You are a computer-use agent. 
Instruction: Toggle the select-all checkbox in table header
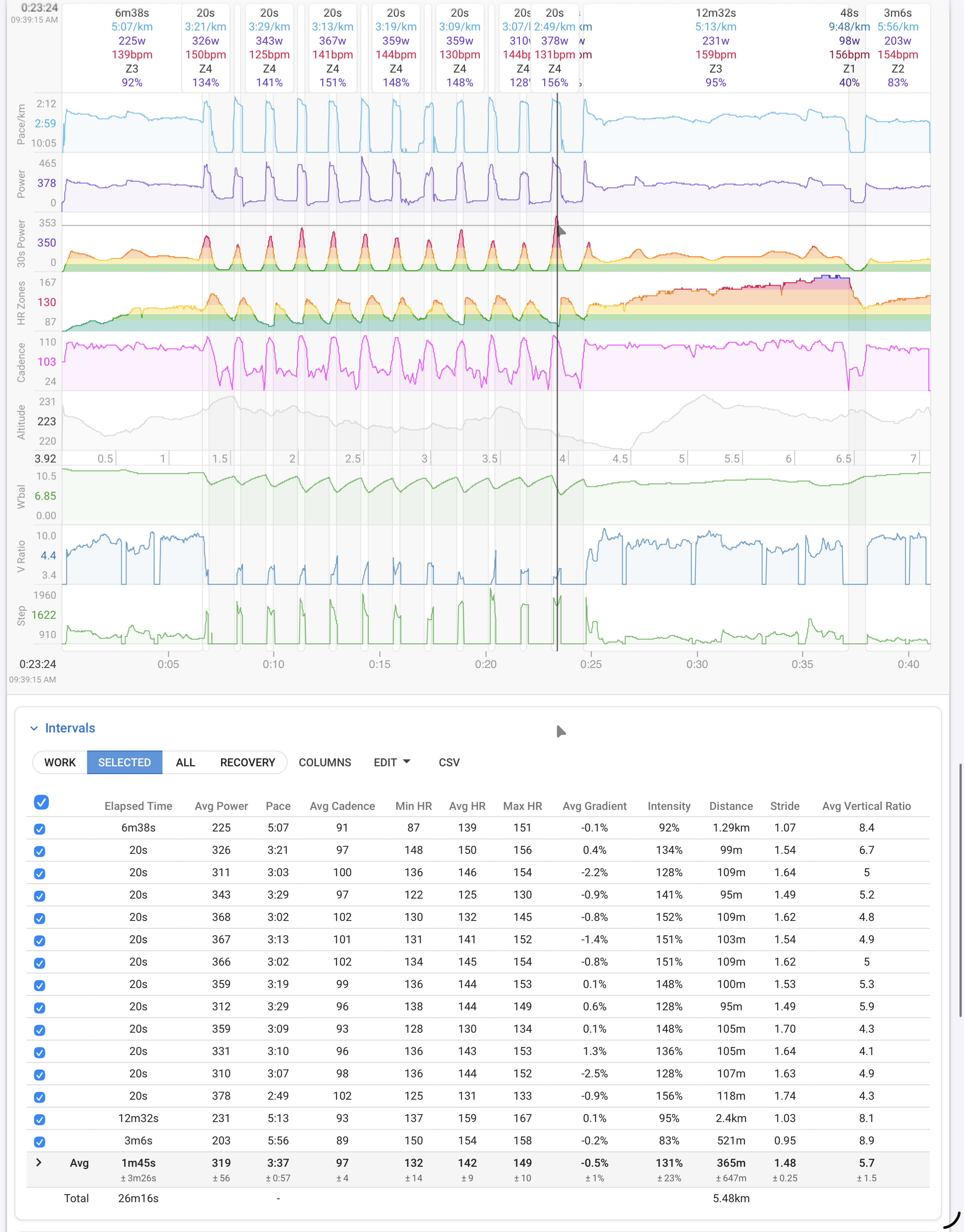click(x=41, y=802)
